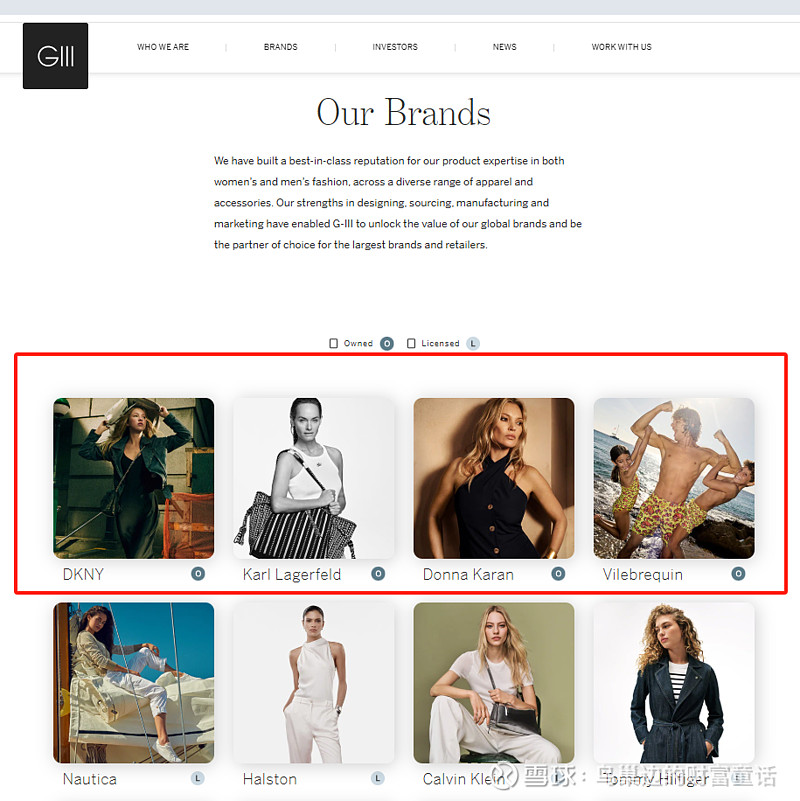
Task: Enable the Licensed filter checkbox
Action: tap(411, 343)
